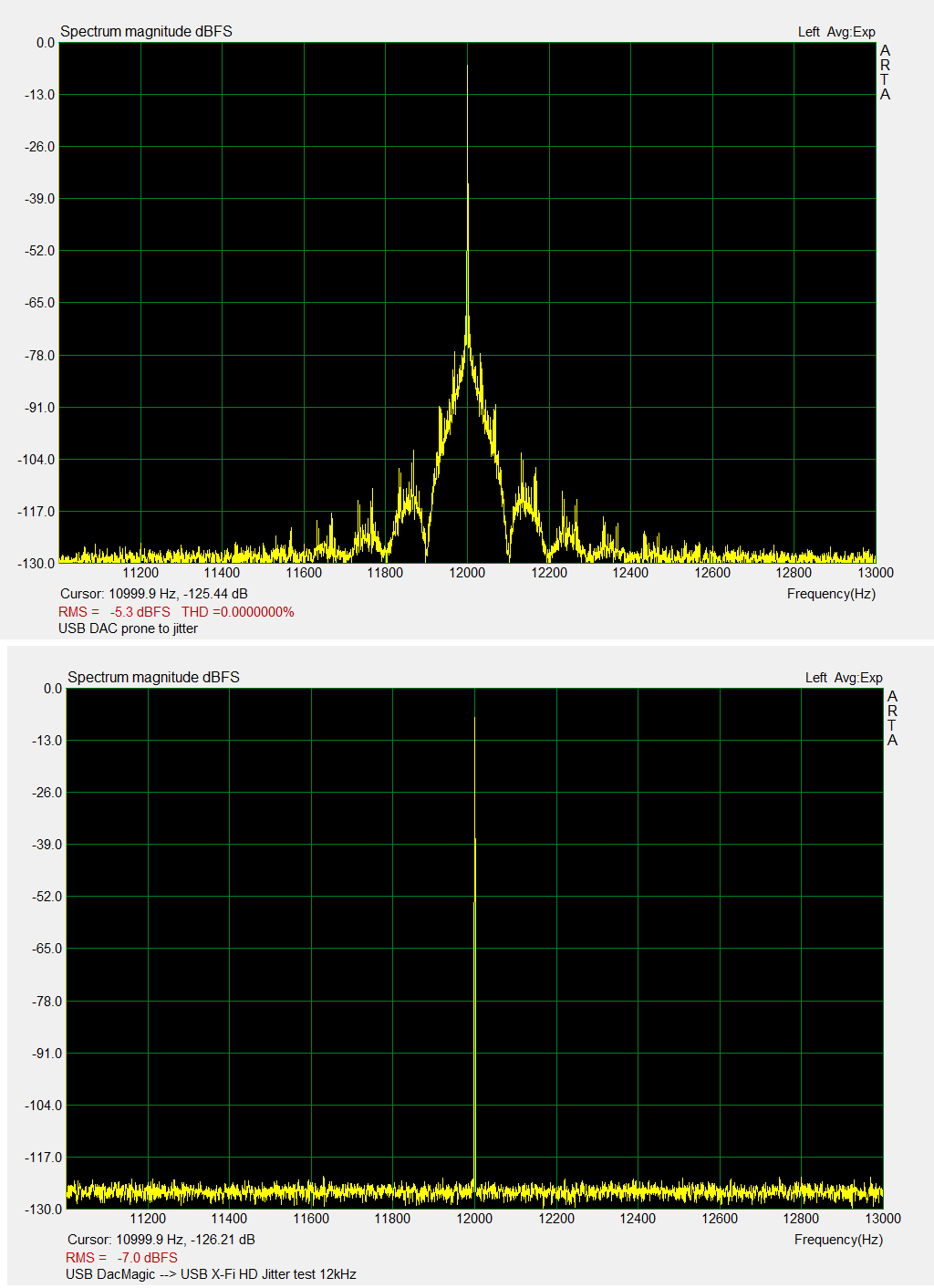
Task: Click "Frequency(Hz)" axis label under lower graph
Action: pos(838,1240)
